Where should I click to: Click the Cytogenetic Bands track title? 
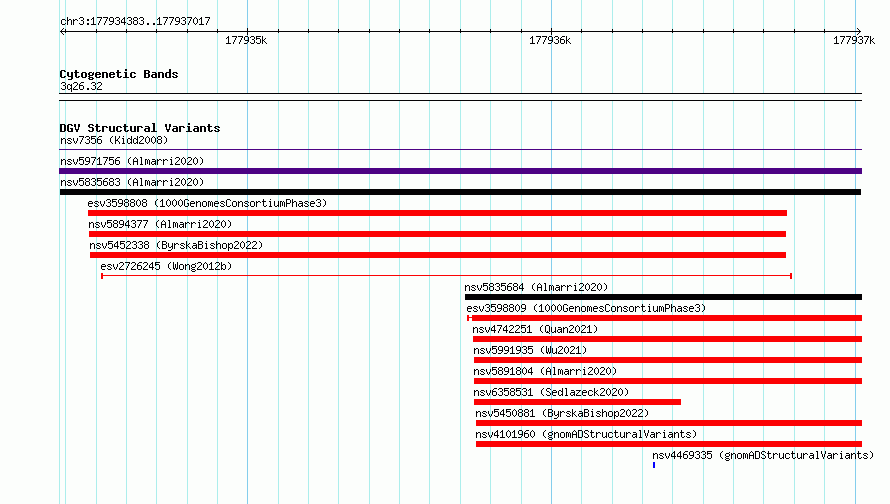119,74
